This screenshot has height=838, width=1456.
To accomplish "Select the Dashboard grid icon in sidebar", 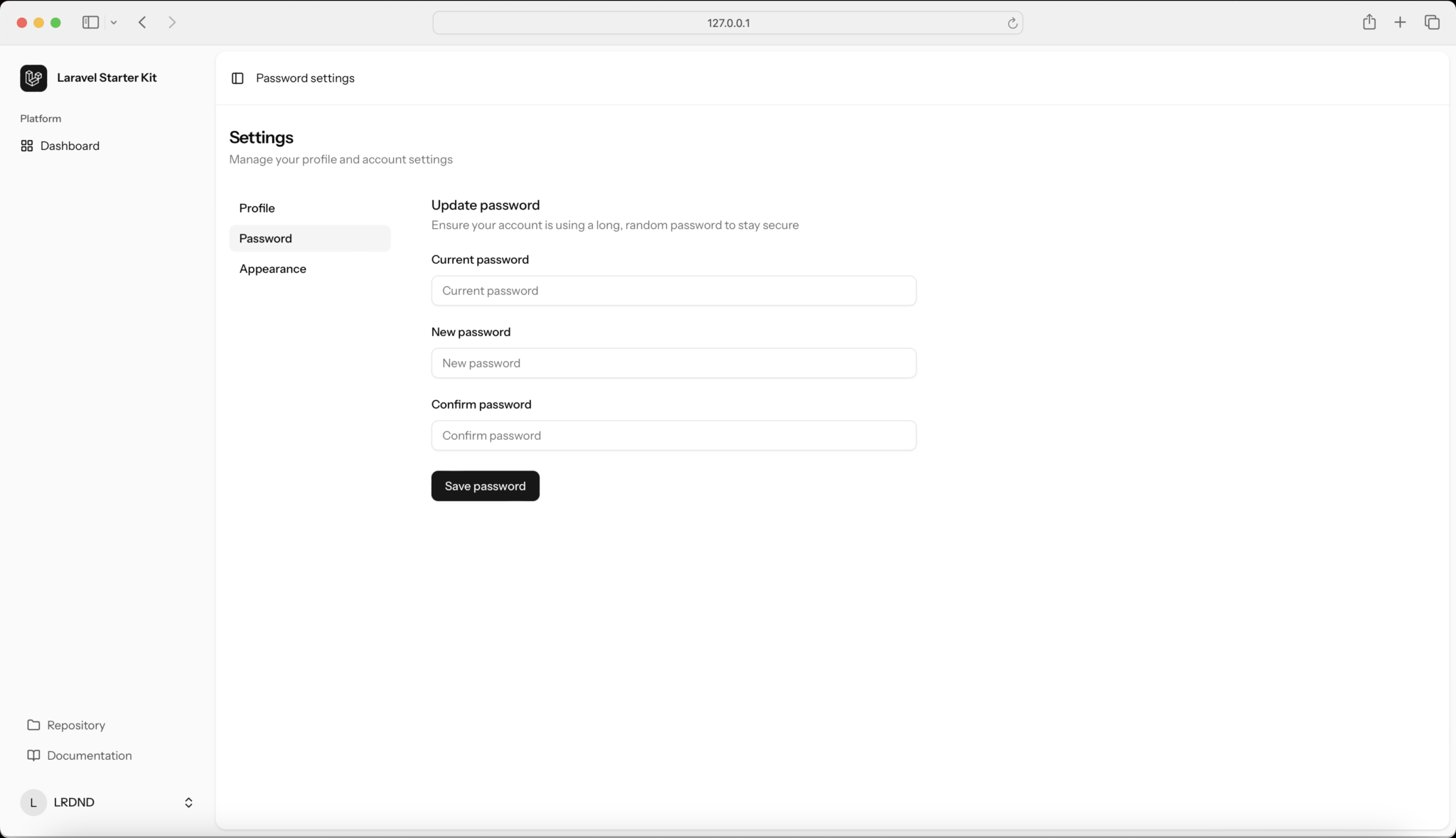I will (x=27, y=146).
